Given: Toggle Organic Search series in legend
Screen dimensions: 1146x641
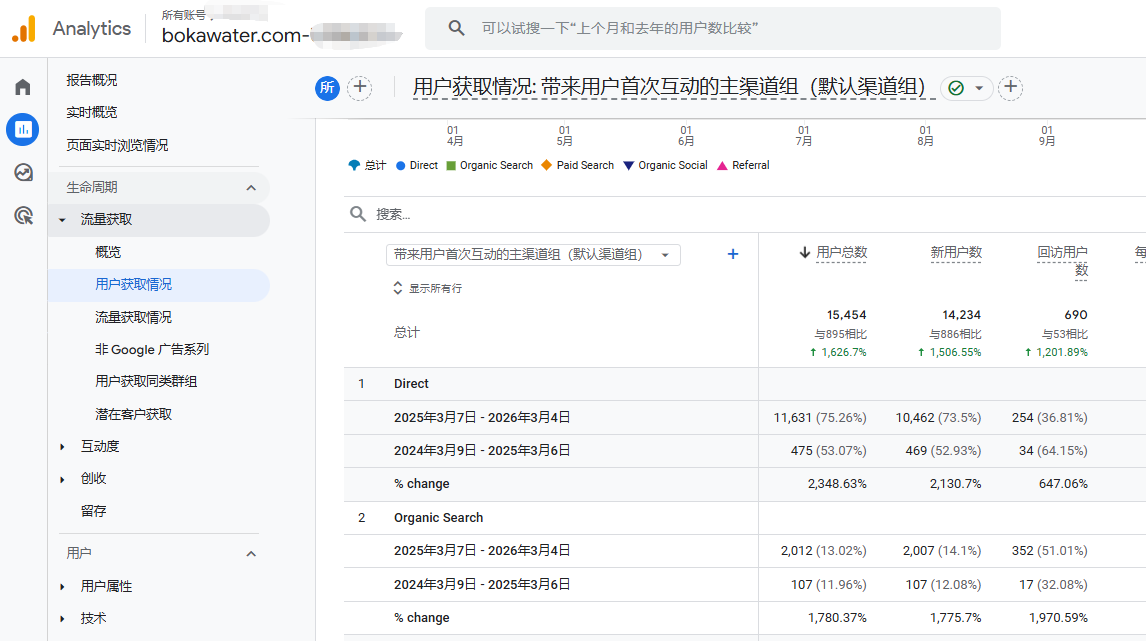Looking at the screenshot, I should [489, 165].
